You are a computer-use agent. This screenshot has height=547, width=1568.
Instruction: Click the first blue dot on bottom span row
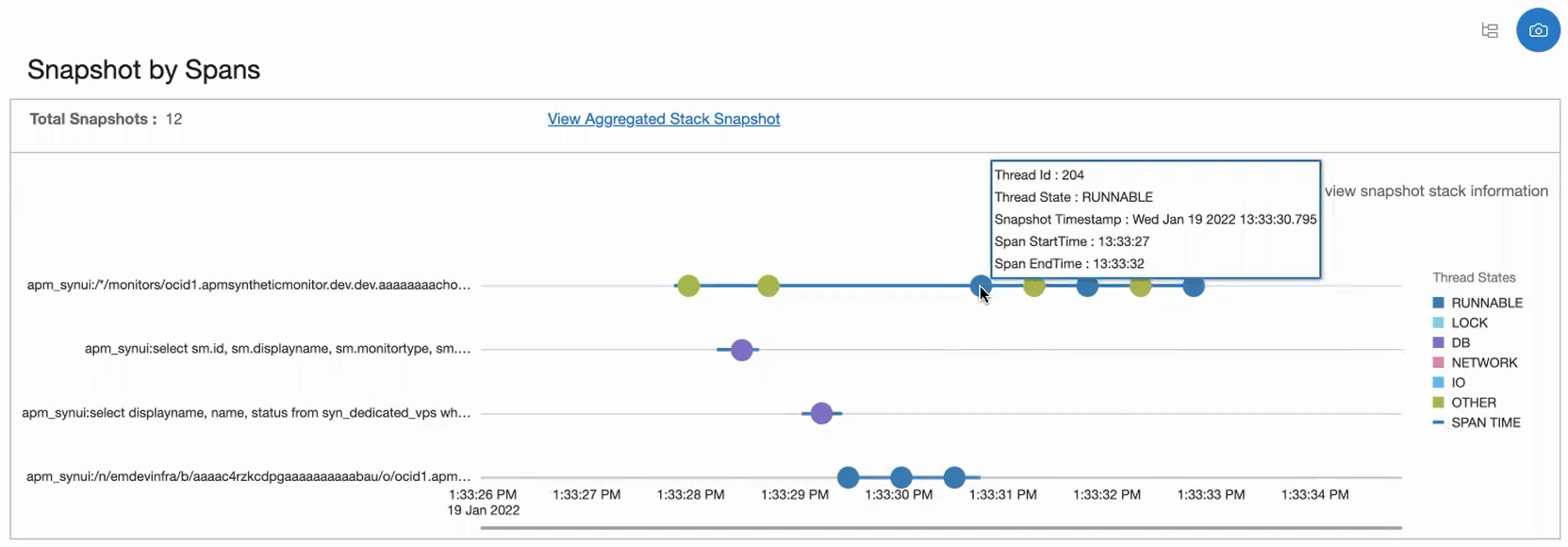849,477
